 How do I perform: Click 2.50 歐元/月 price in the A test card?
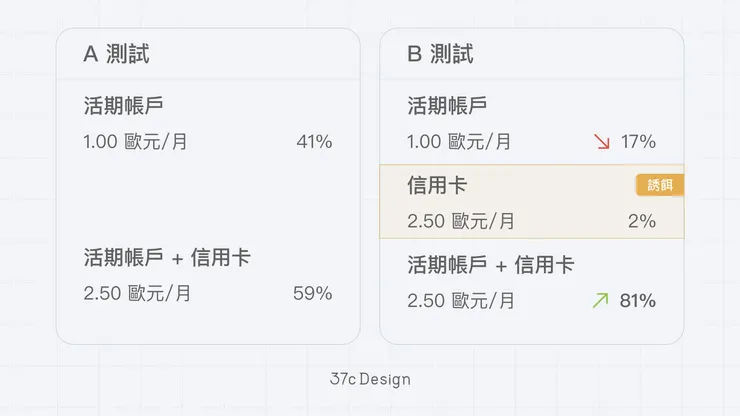(138, 294)
